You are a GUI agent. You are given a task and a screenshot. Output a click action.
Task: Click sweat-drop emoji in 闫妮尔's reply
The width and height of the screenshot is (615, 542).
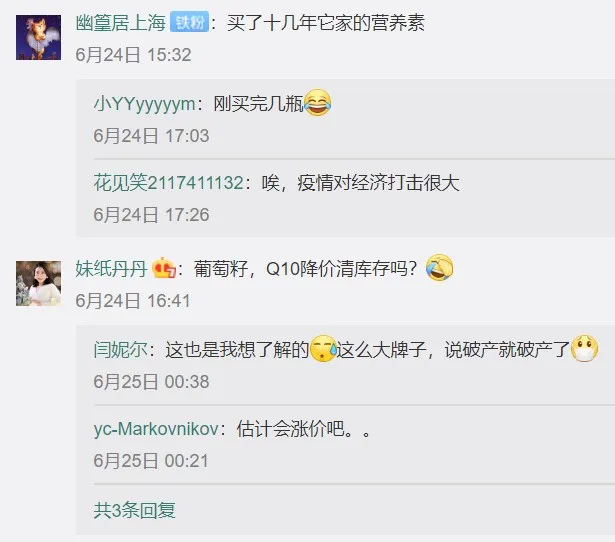(x=323, y=349)
